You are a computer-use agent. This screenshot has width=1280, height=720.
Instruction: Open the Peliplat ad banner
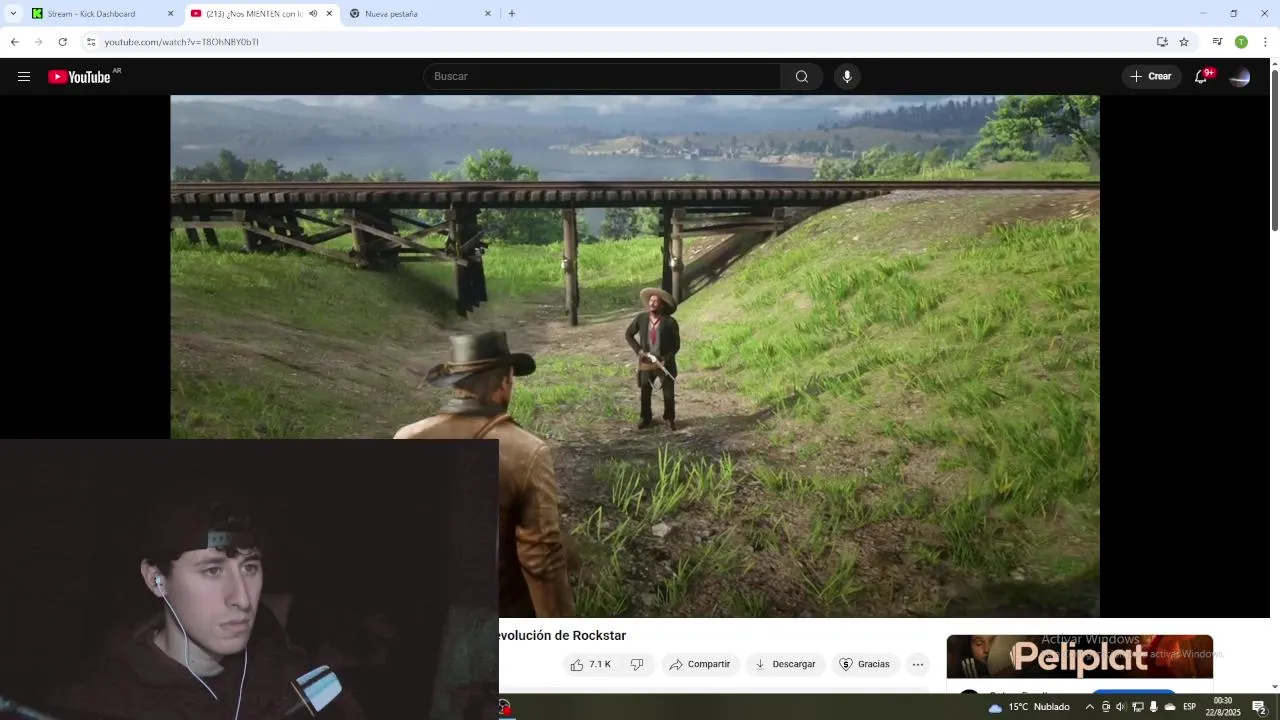pyautogui.click(x=1080, y=657)
